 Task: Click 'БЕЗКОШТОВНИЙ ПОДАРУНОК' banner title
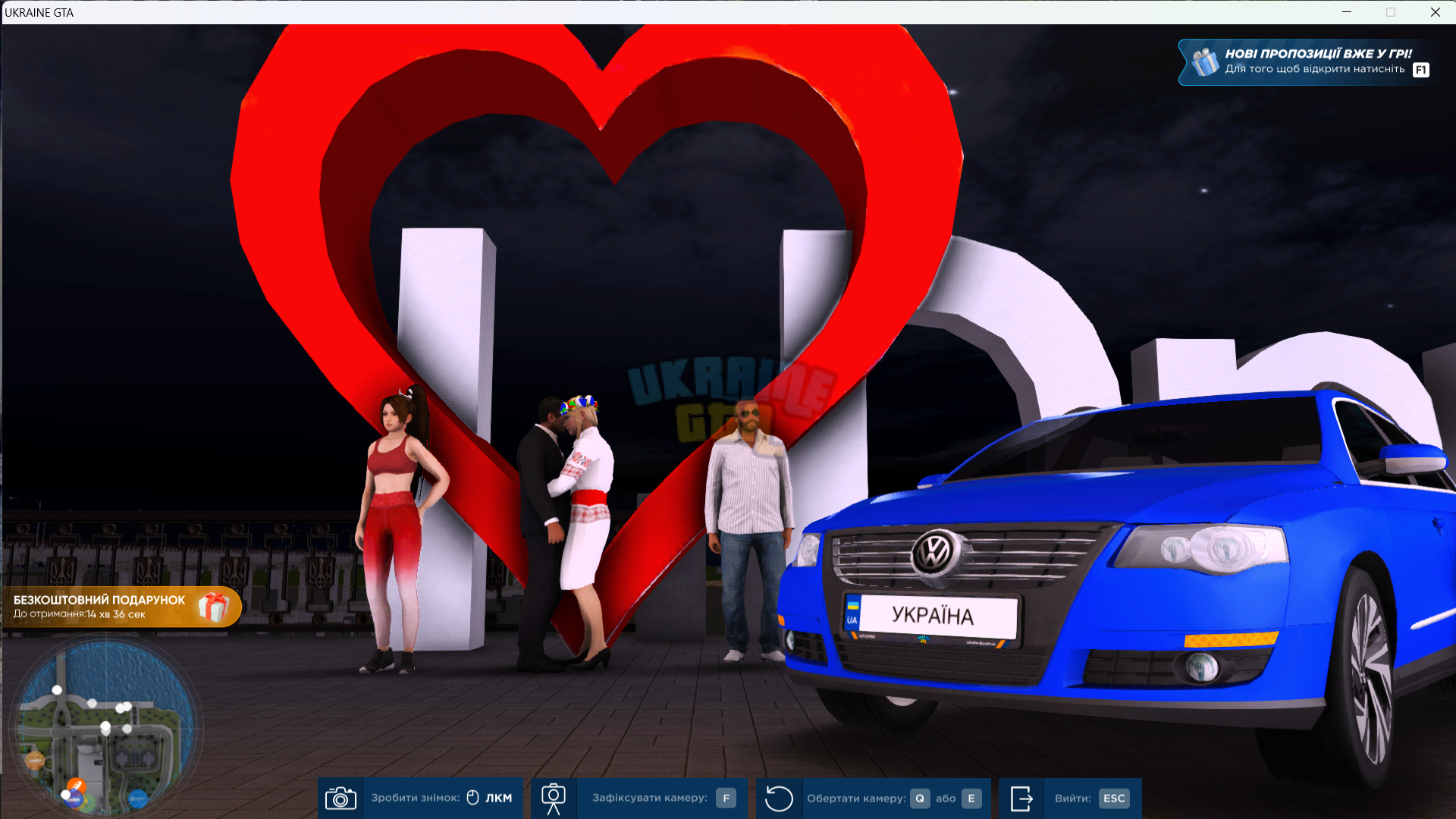coord(99,600)
